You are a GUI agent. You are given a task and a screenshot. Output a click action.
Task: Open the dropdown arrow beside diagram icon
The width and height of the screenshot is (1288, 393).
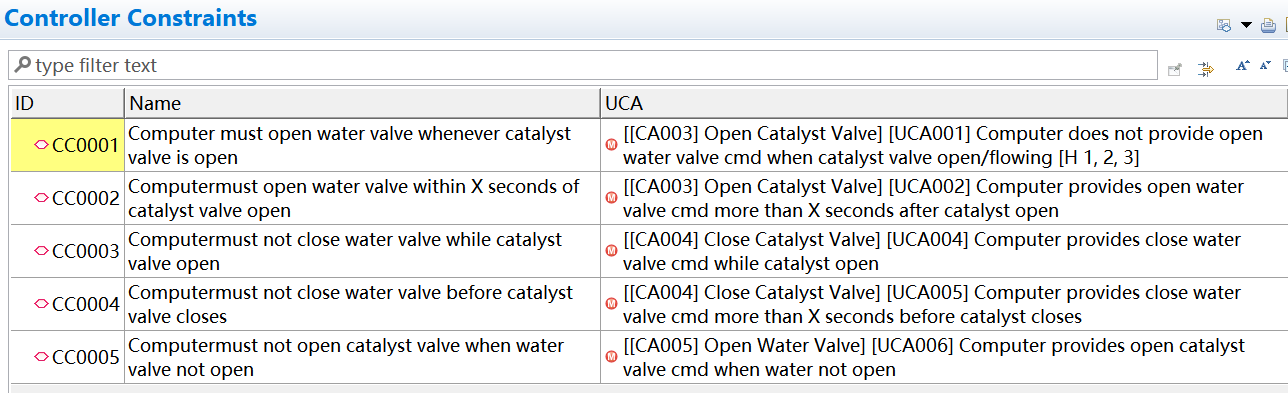[x=1246, y=24]
